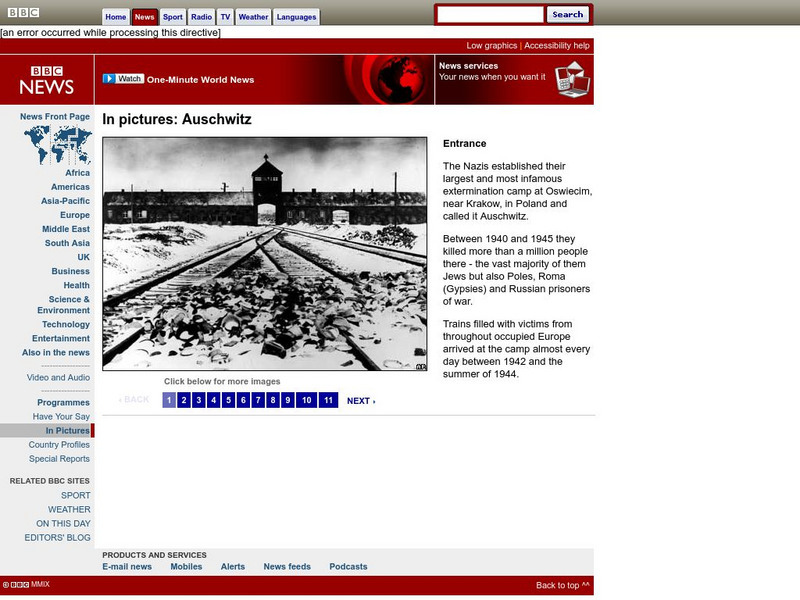Open the News services heading link
The width and height of the screenshot is (800, 600).
coord(468,66)
